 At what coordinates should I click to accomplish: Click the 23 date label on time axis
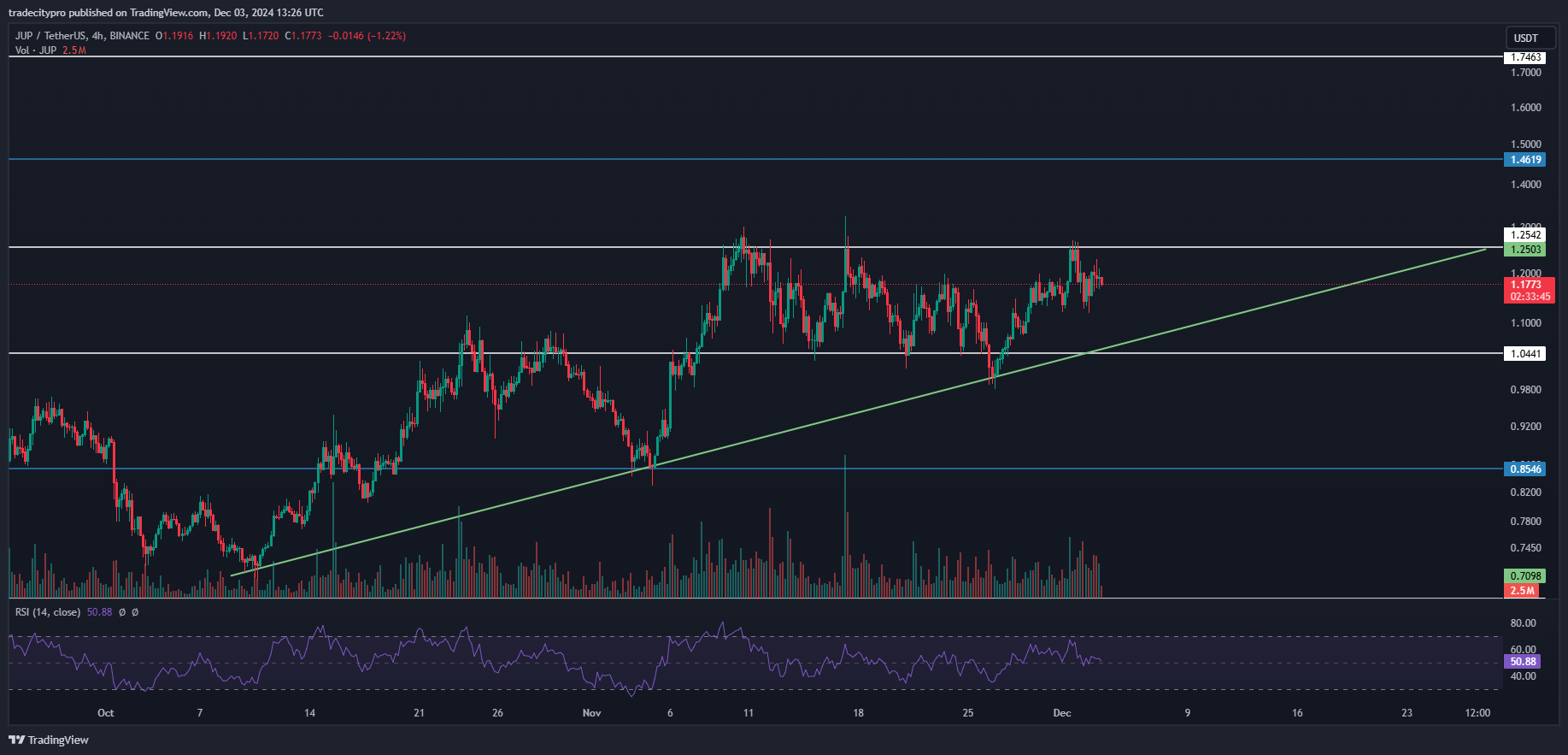[x=1407, y=713]
